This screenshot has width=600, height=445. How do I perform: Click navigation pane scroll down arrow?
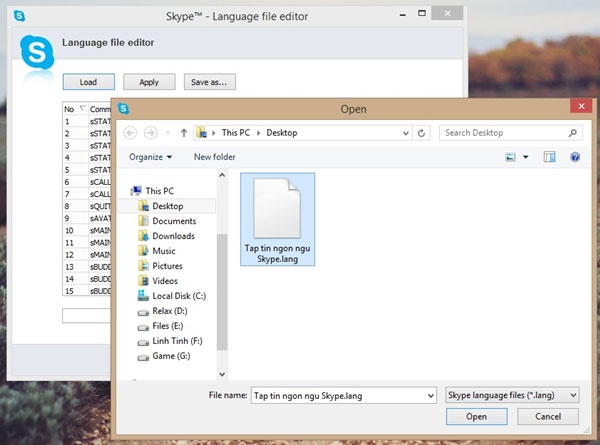click(x=222, y=374)
